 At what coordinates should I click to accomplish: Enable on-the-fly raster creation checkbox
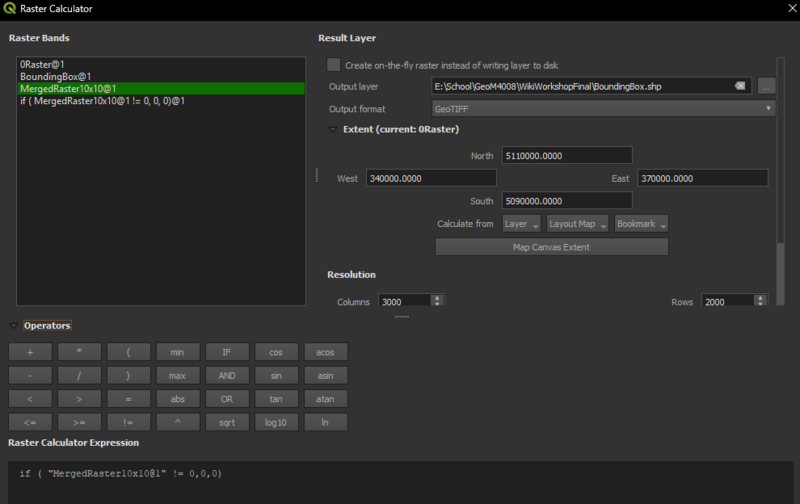pos(334,65)
